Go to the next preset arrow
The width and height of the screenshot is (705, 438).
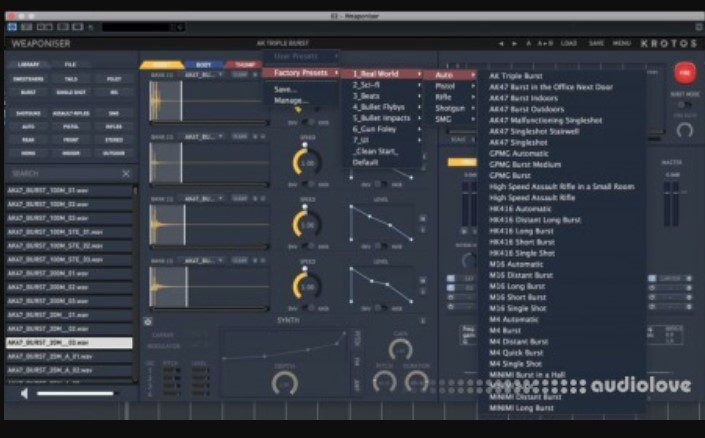pyautogui.click(x=515, y=44)
